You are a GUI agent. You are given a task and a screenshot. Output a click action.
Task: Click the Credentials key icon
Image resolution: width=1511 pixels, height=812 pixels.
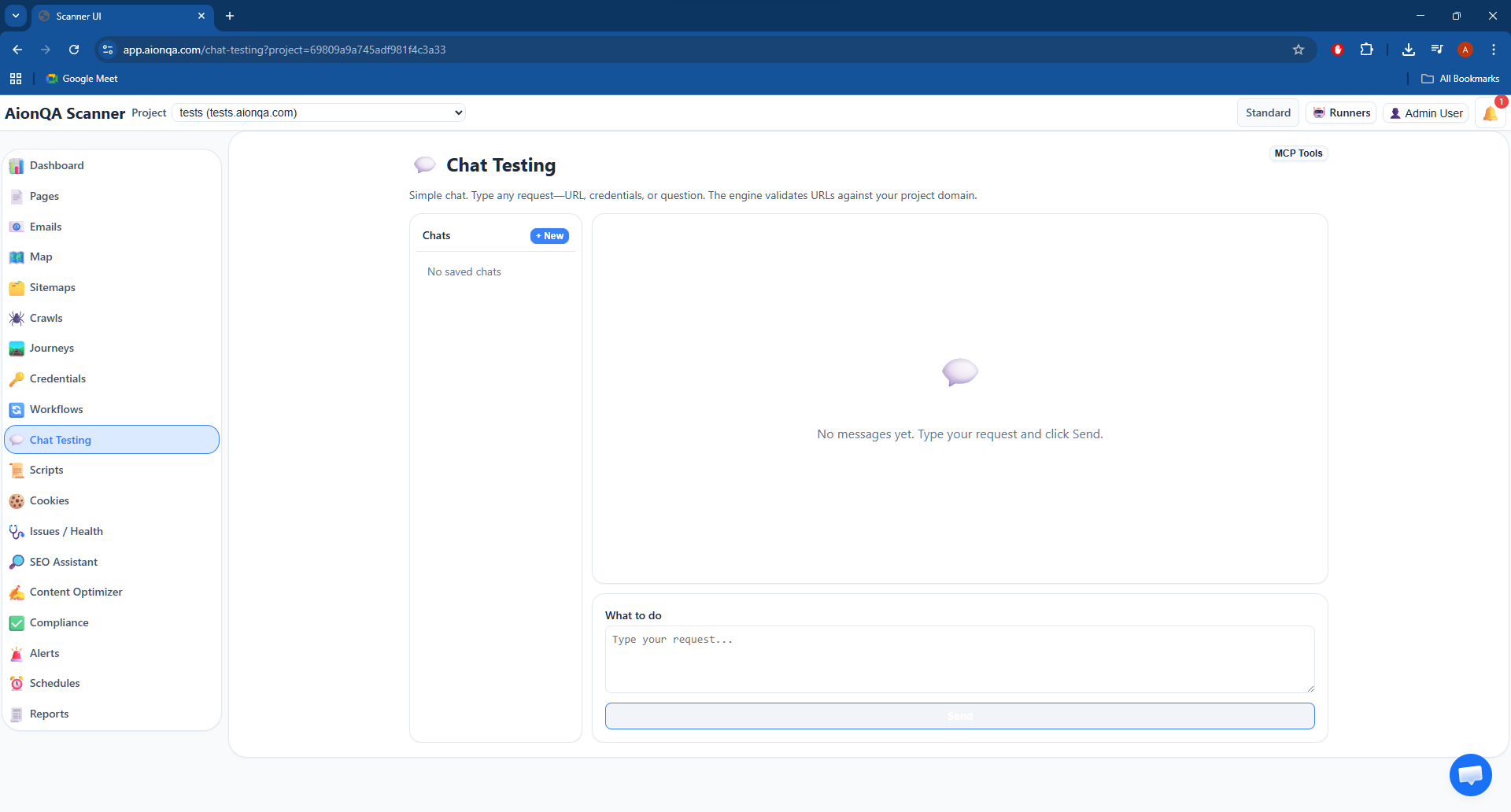[17, 379]
